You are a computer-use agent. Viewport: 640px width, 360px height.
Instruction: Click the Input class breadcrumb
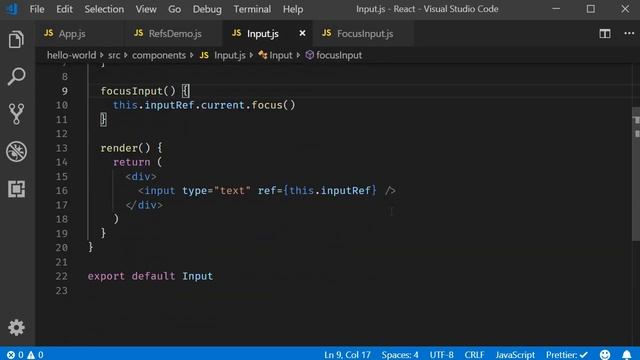click(276, 55)
